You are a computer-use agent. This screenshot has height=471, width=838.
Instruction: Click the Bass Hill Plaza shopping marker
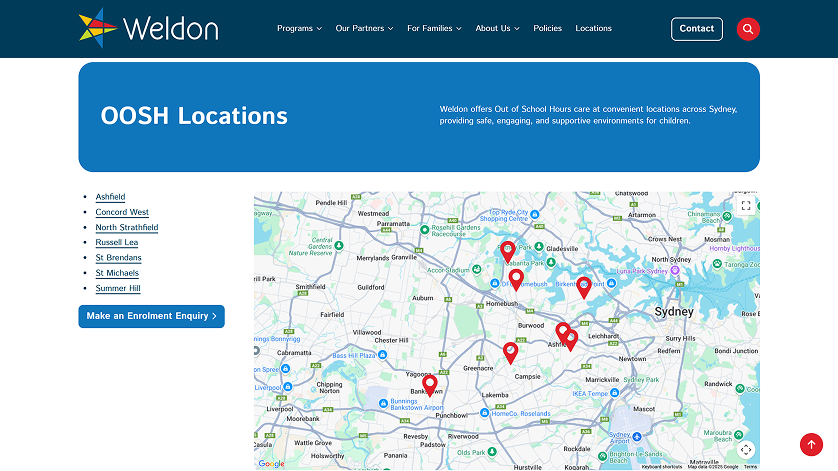click(x=382, y=354)
